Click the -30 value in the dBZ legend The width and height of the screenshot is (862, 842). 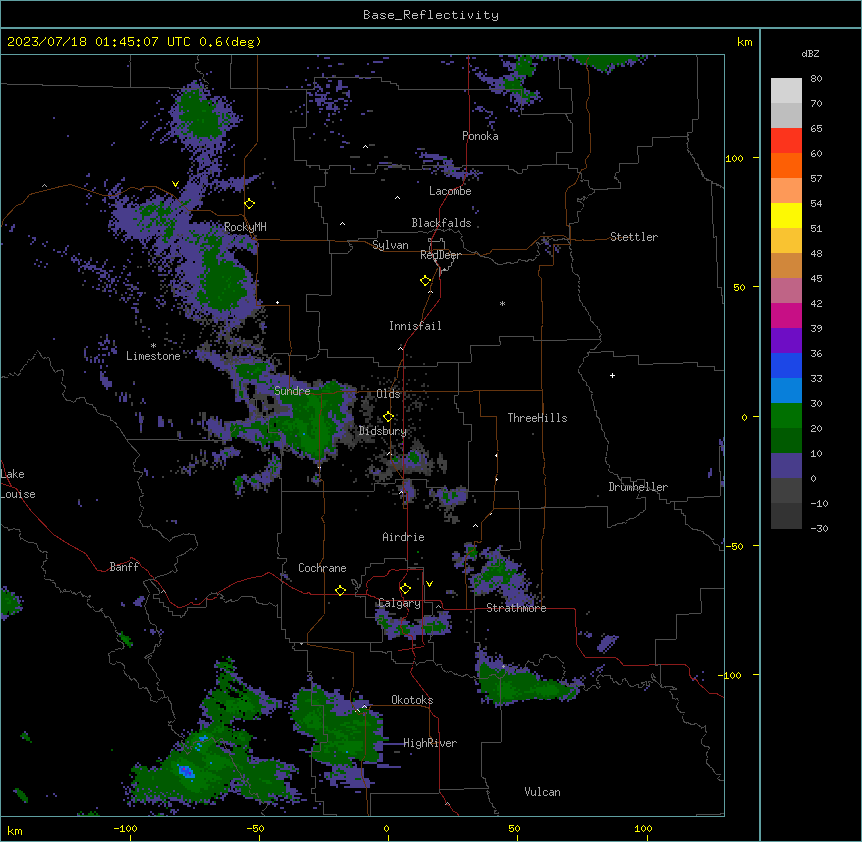[x=819, y=528]
